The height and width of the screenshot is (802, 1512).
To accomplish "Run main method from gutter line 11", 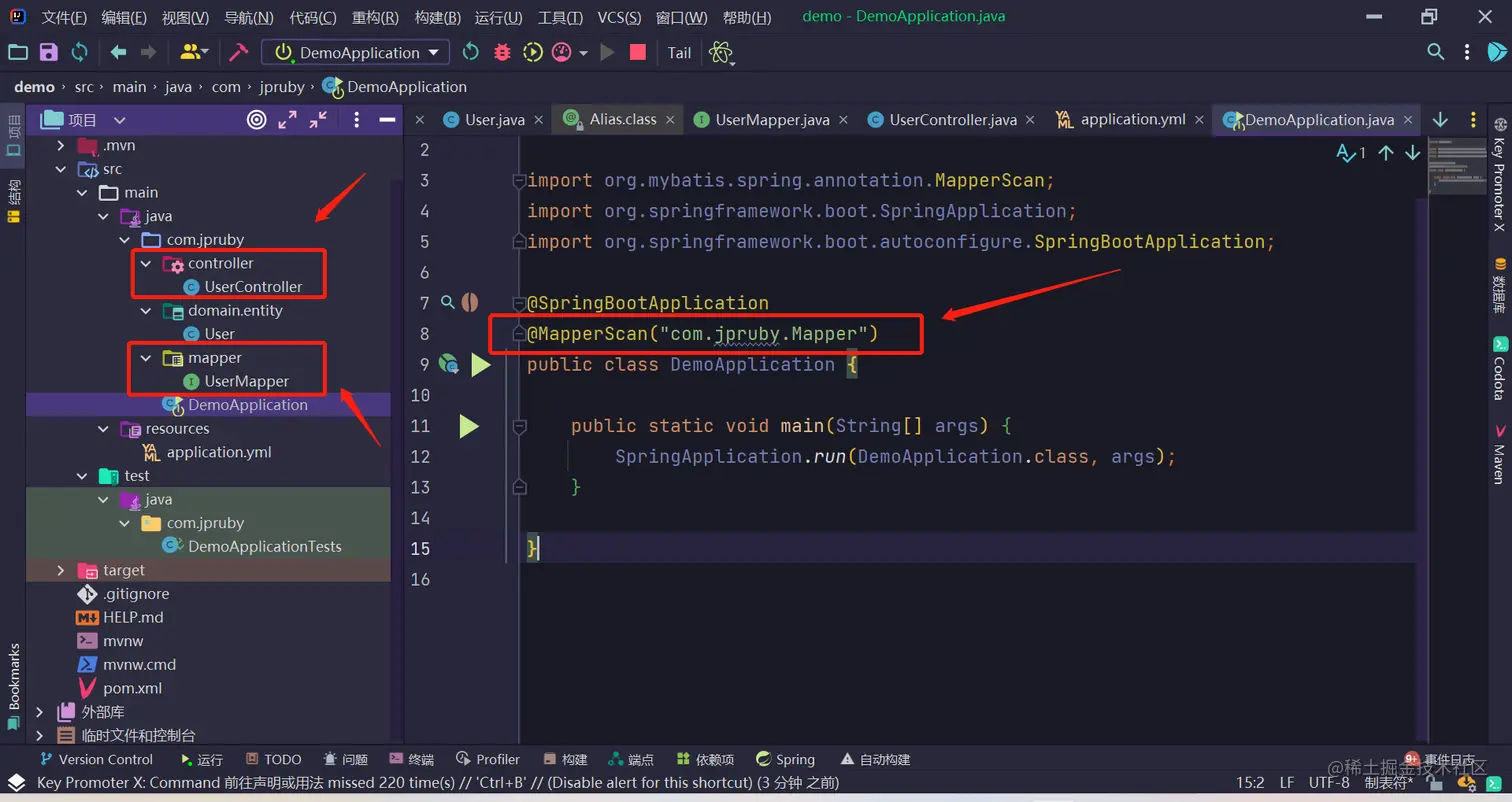I will 469,426.
